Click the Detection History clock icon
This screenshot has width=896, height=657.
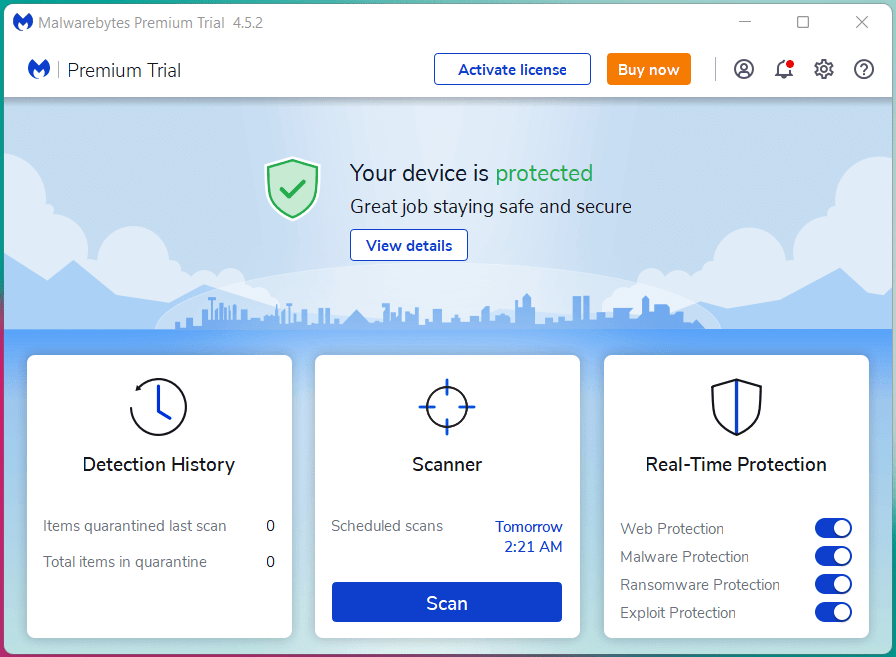[159, 407]
